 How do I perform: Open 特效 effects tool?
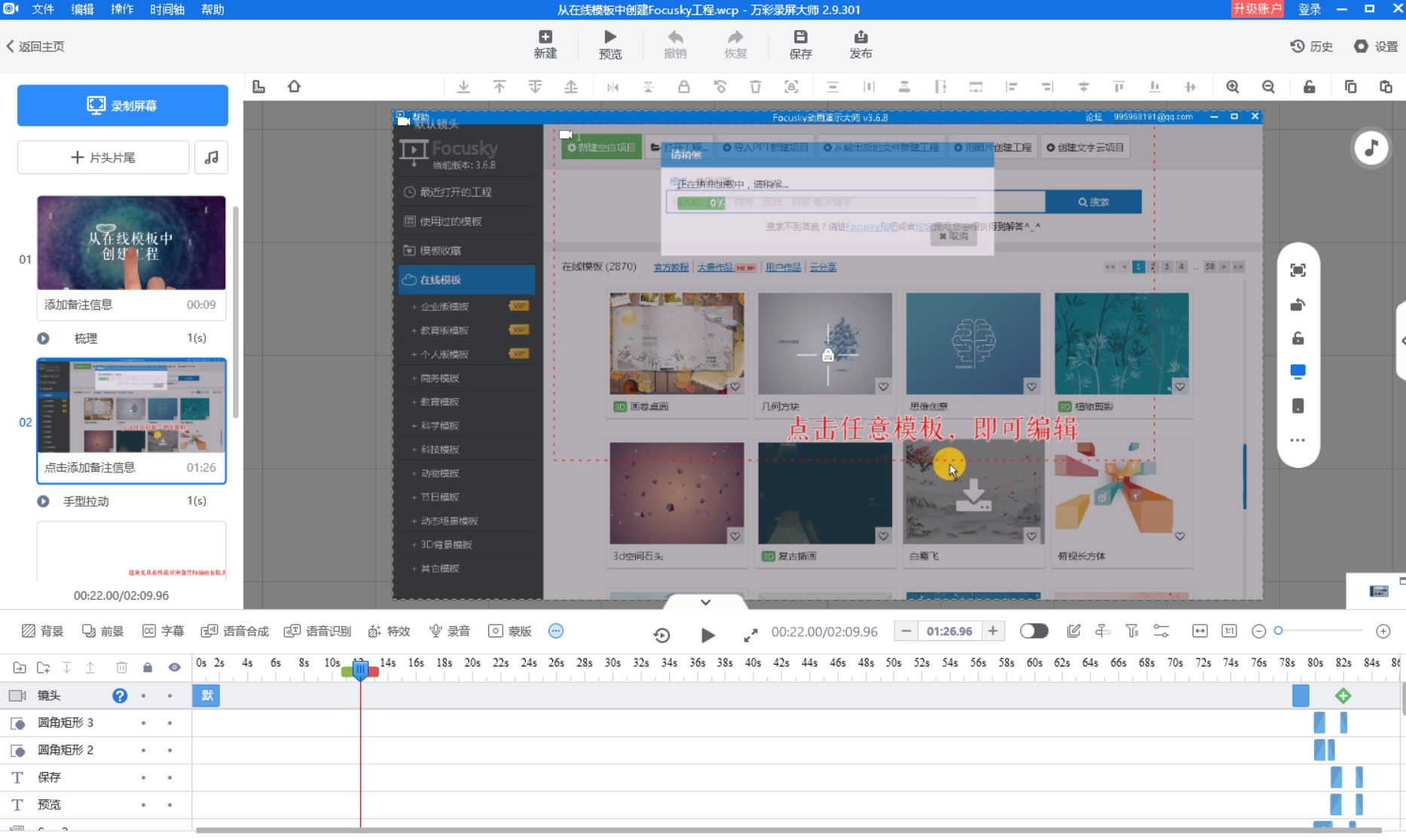coord(389,631)
